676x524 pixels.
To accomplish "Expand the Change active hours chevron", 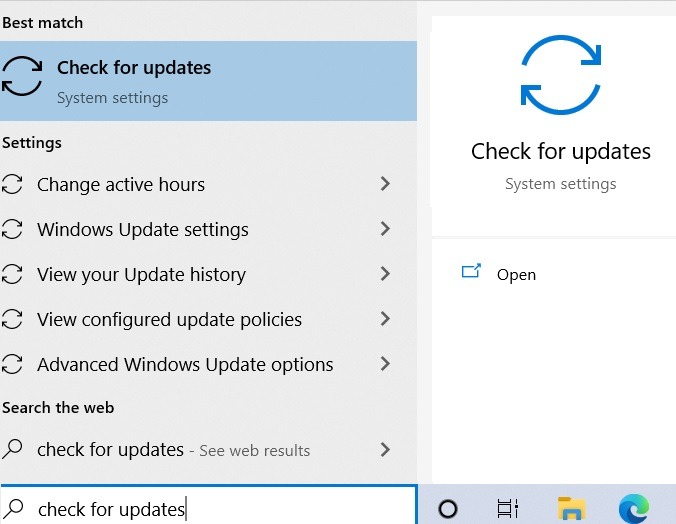I will 385,184.
